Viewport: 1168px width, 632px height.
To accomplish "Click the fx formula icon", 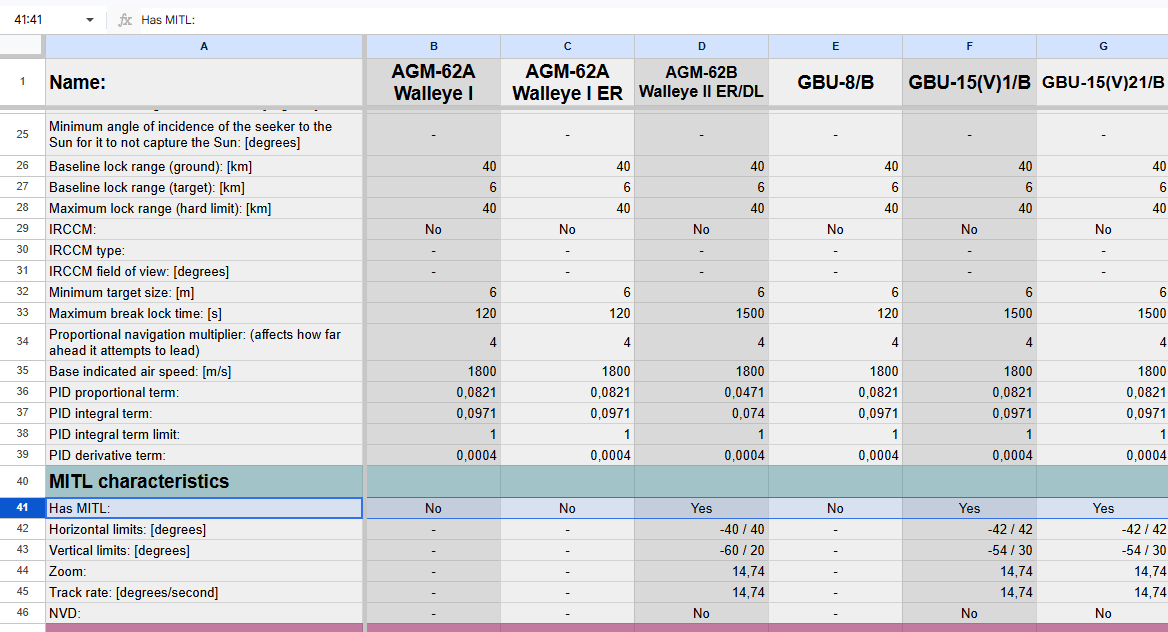I will [x=125, y=20].
